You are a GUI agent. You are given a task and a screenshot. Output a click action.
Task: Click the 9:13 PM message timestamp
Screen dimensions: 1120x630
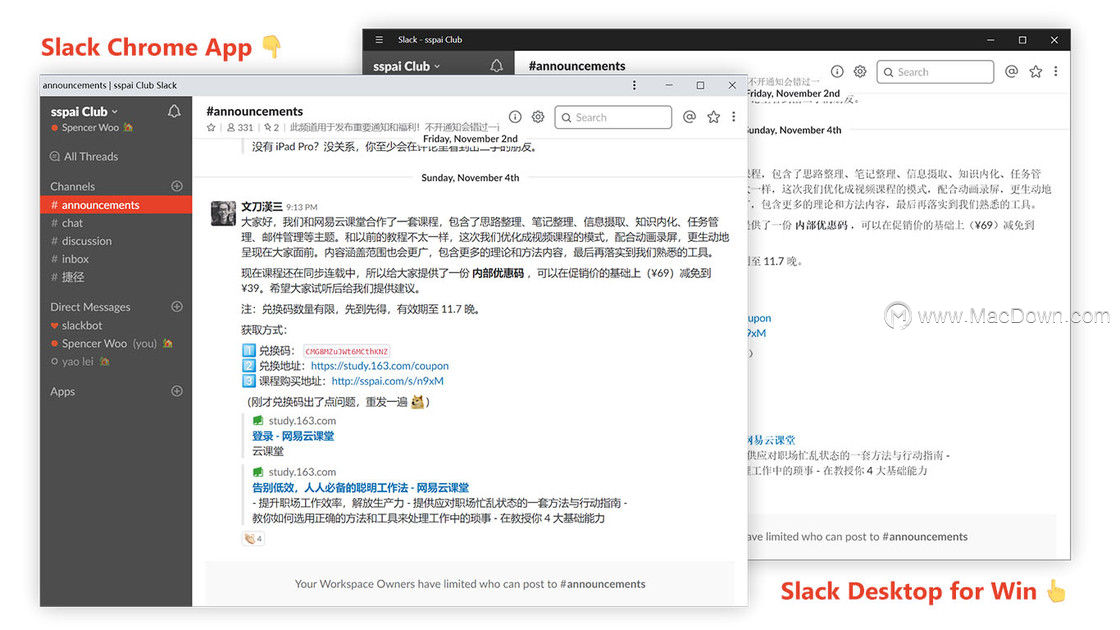301,207
